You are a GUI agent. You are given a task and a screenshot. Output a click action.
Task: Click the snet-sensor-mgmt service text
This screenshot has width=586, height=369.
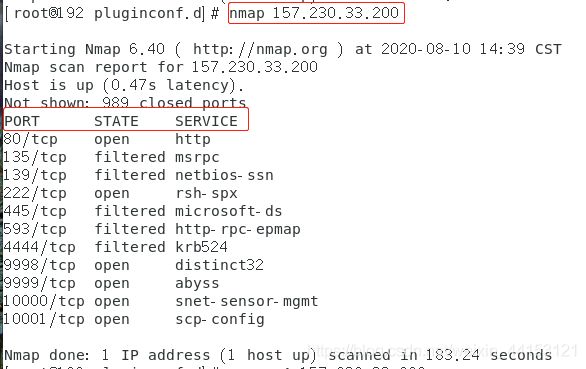click(247, 301)
